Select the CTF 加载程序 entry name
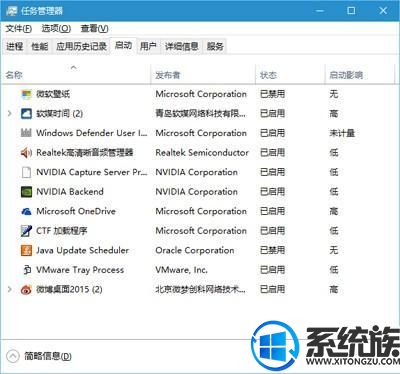This screenshot has height=374, width=400. (62, 231)
